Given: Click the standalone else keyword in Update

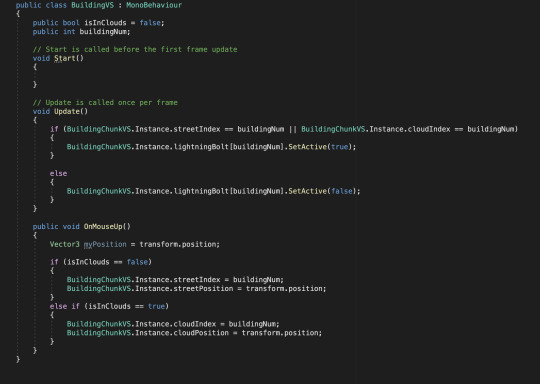Looking at the screenshot, I should click(x=58, y=174).
